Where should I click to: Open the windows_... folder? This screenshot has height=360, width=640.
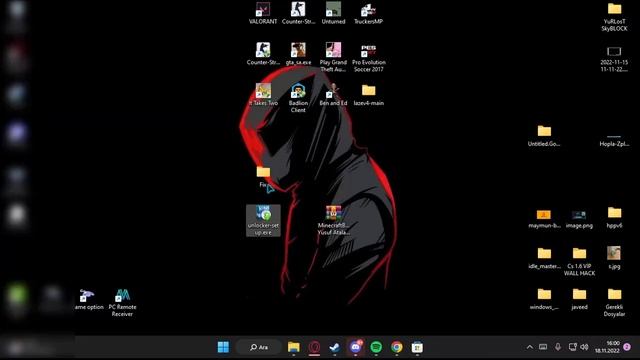[544, 299]
